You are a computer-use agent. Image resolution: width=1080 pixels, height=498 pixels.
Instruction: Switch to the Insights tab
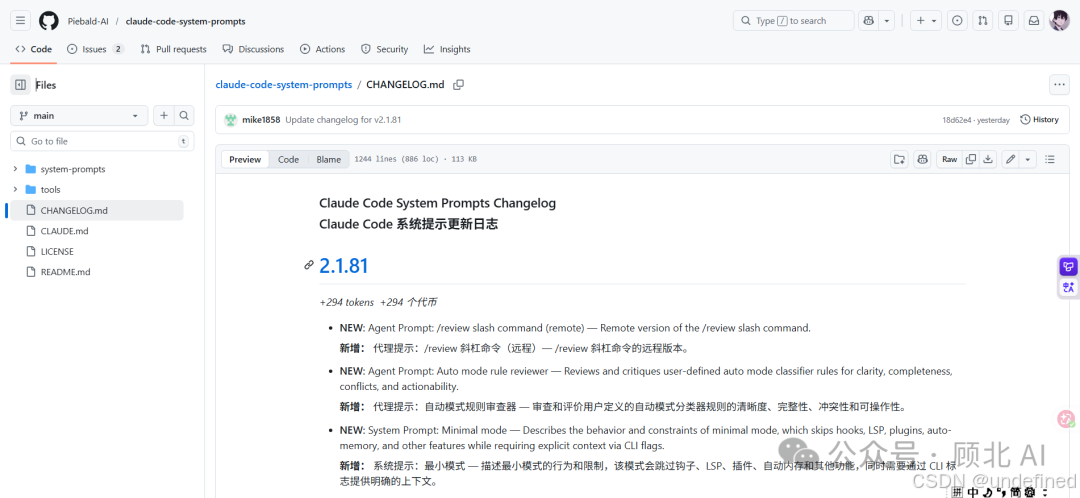pyautogui.click(x=447, y=49)
